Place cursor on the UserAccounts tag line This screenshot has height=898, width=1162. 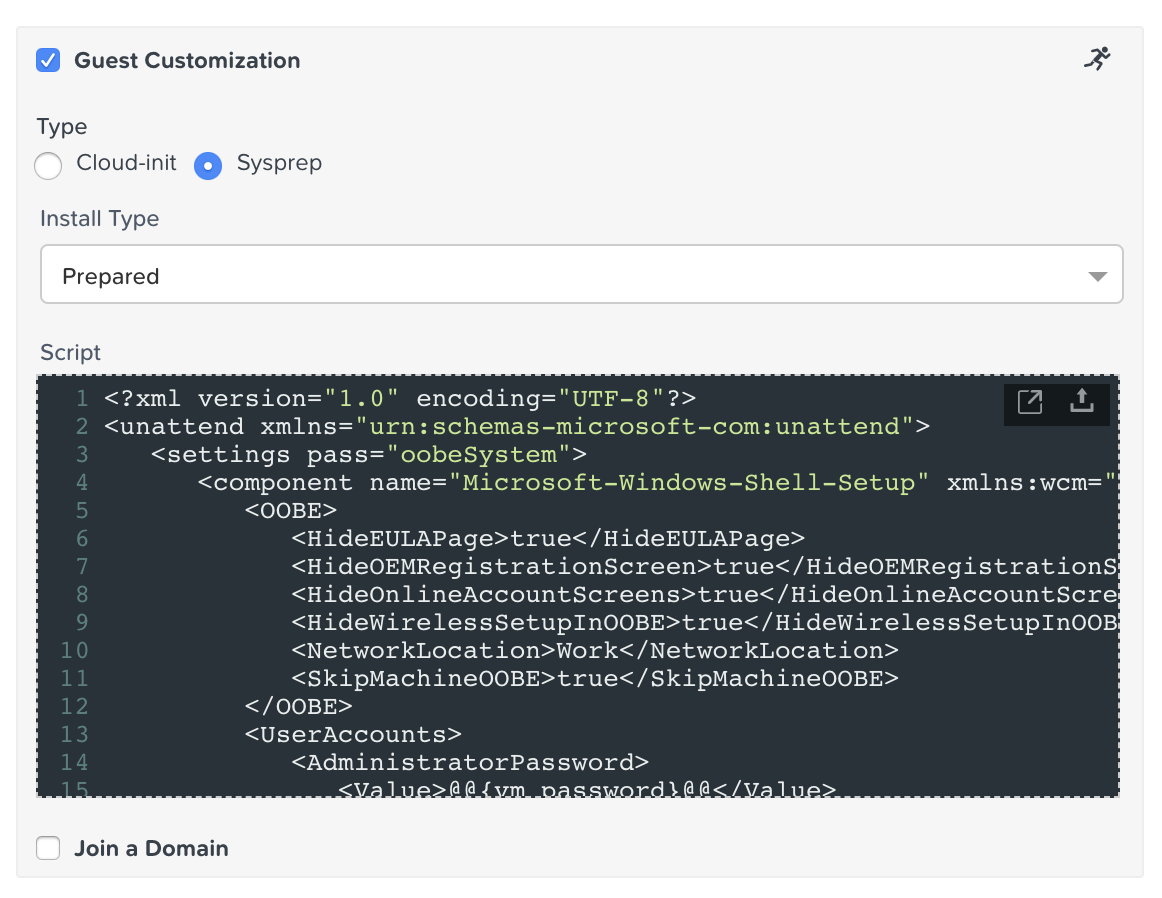point(353,735)
